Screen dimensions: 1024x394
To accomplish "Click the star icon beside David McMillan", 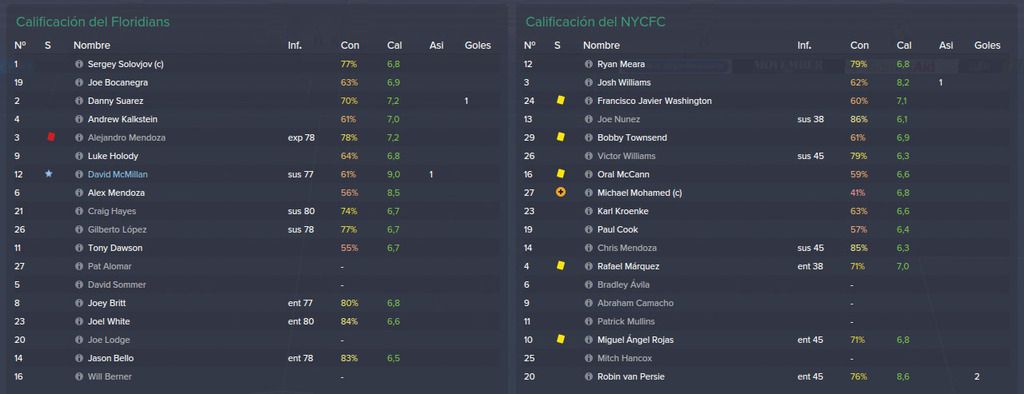I will point(48,174).
